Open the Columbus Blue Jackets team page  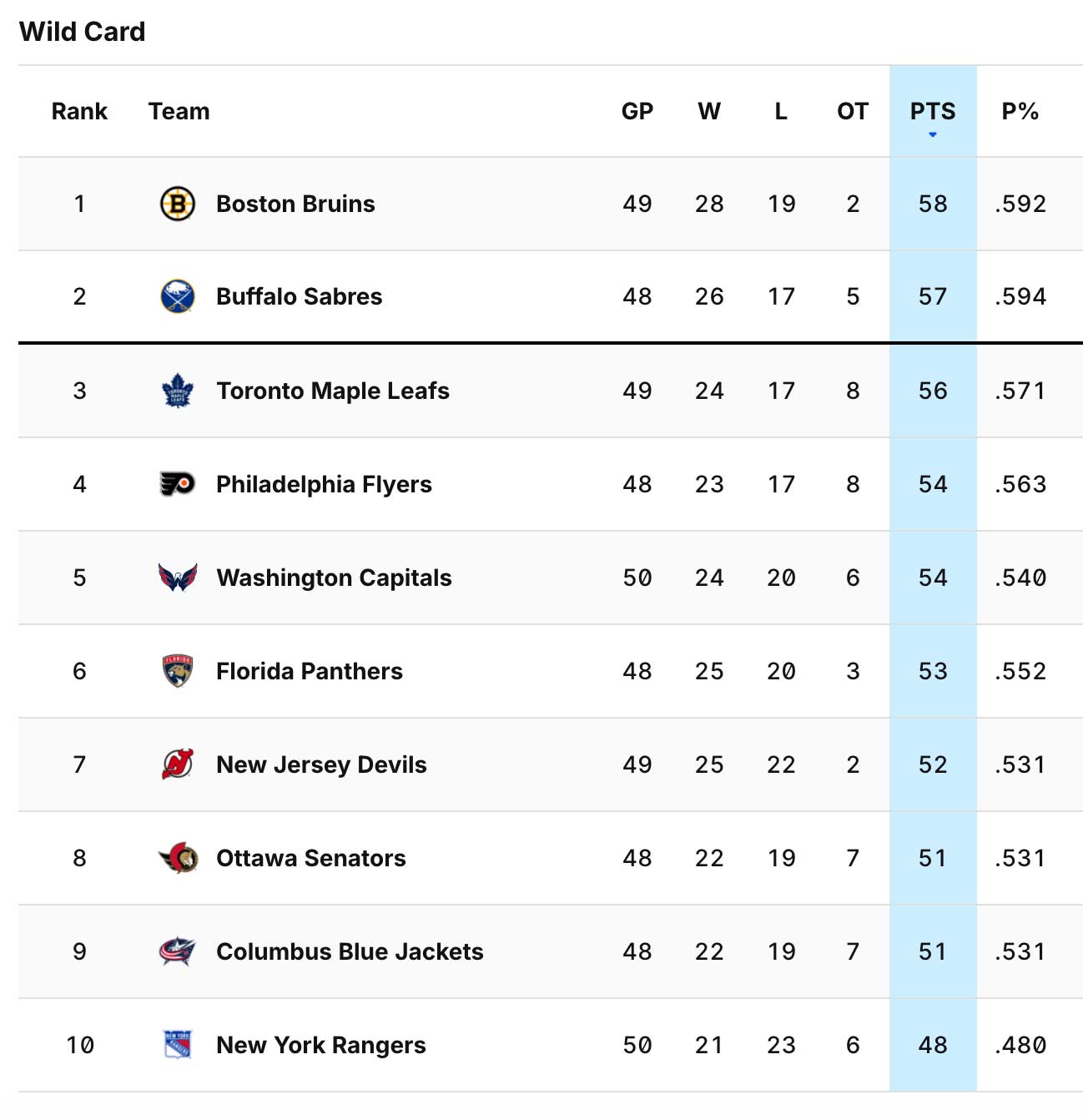[349, 951]
